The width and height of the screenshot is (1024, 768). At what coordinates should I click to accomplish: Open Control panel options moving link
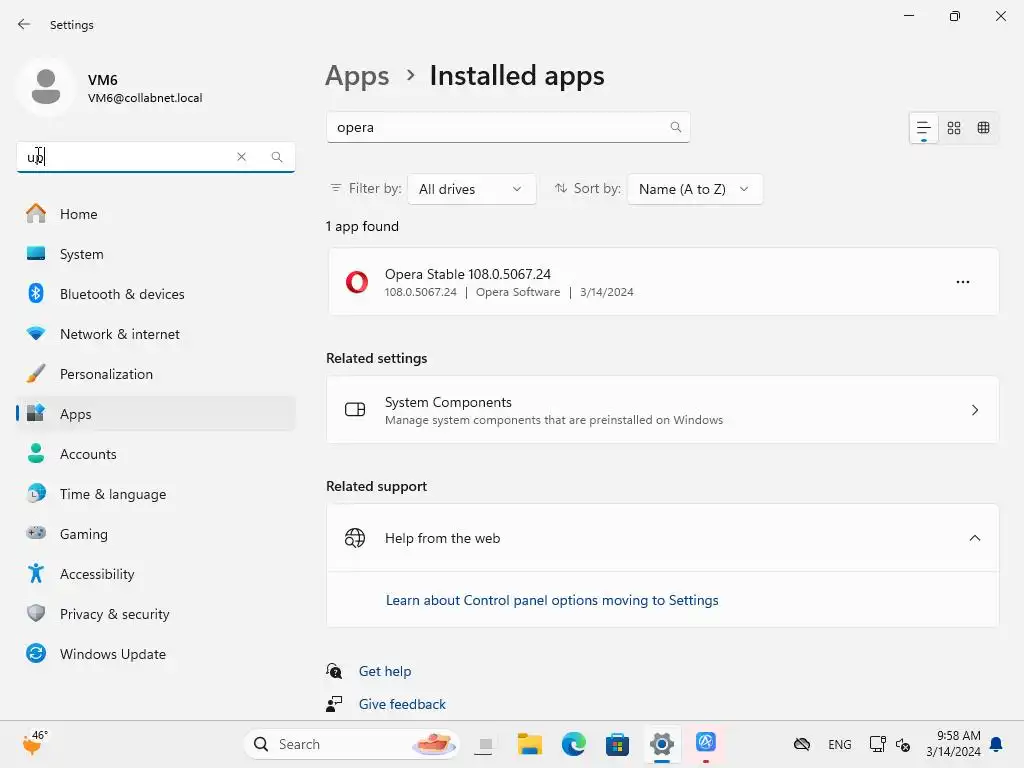point(552,600)
